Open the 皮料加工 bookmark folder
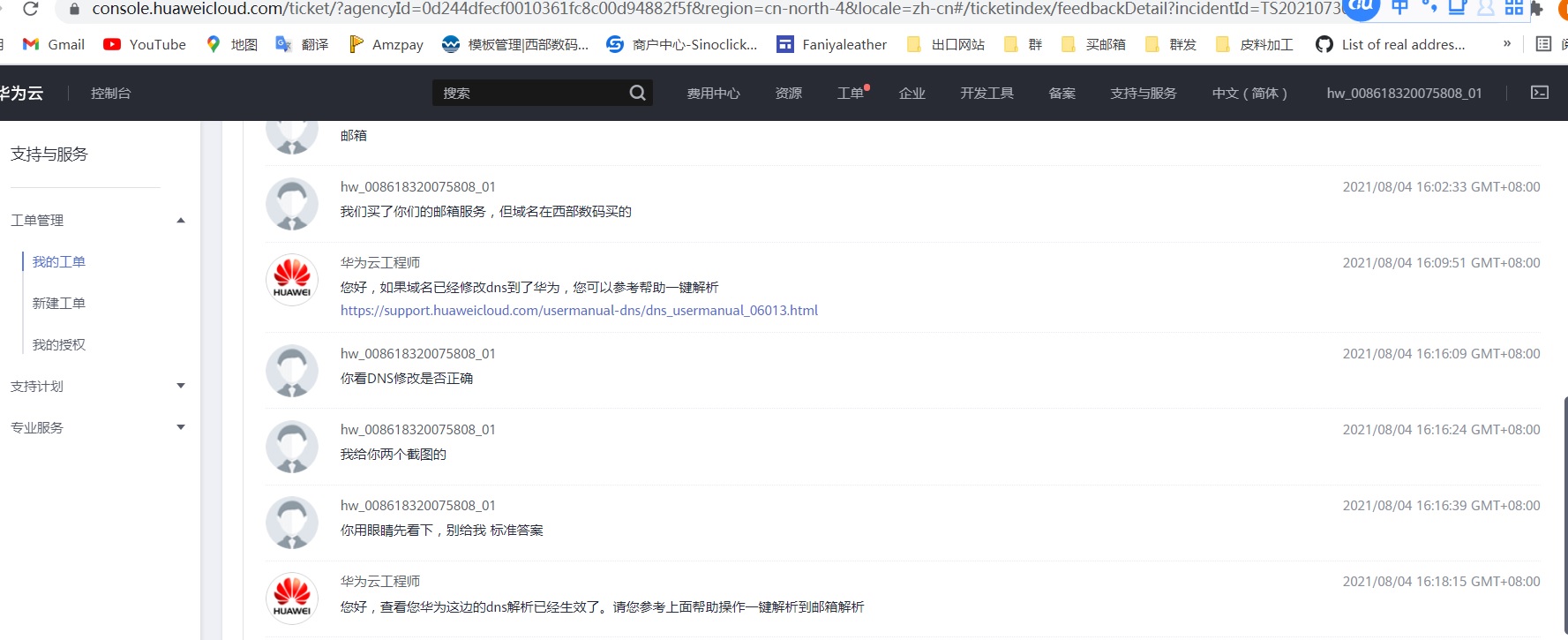The height and width of the screenshot is (640, 1568). (1254, 44)
